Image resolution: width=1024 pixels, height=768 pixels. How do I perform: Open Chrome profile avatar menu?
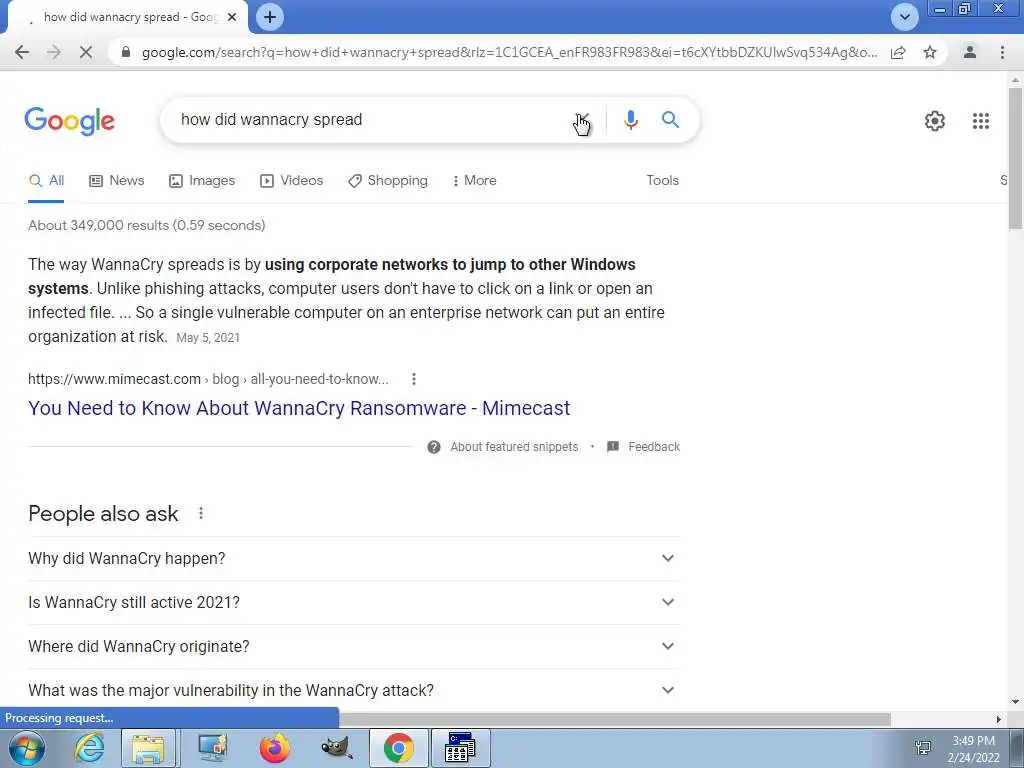(x=970, y=52)
